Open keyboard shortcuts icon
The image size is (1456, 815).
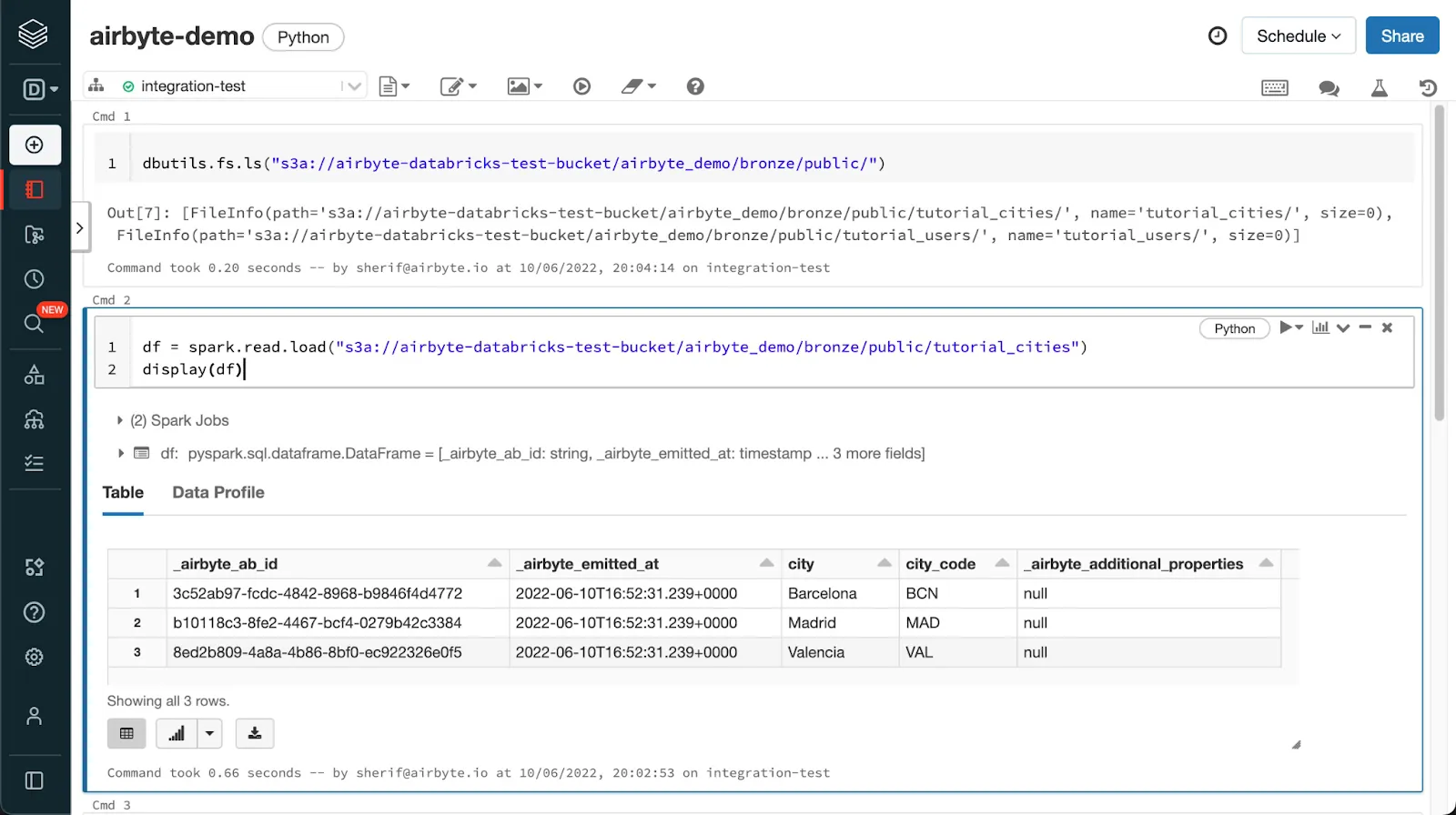coord(1275,87)
